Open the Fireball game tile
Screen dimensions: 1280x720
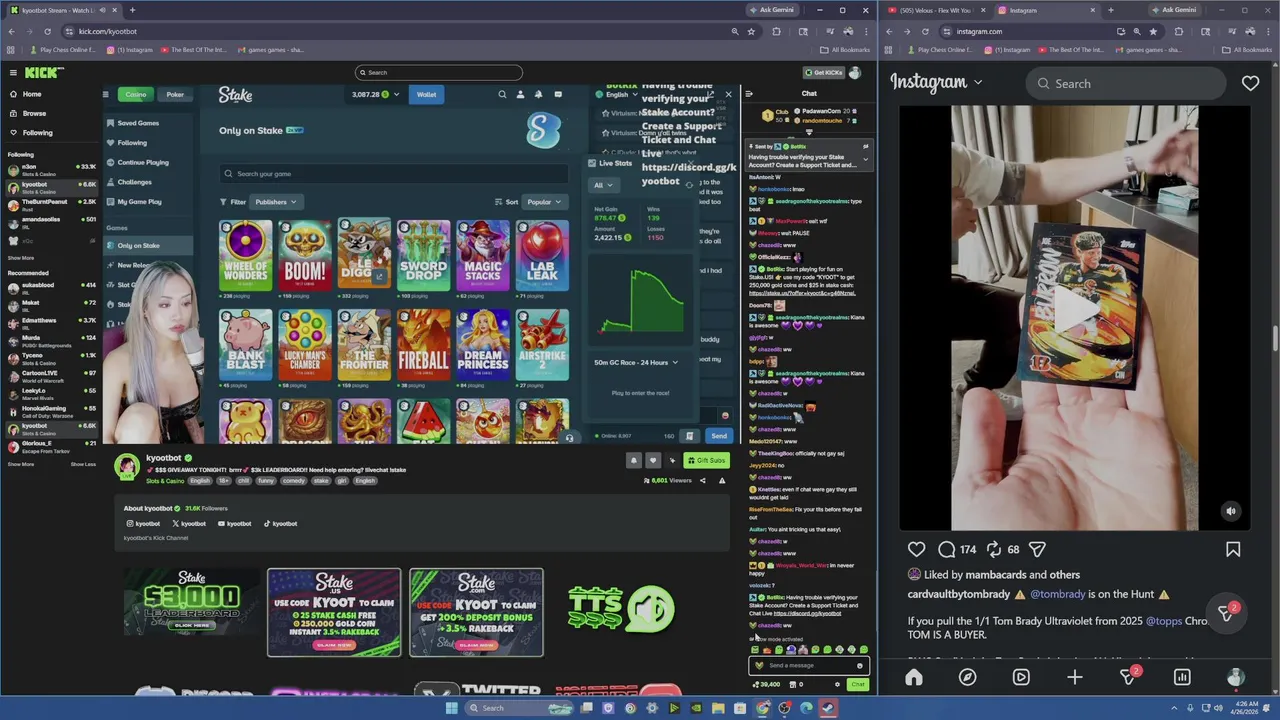click(423, 344)
